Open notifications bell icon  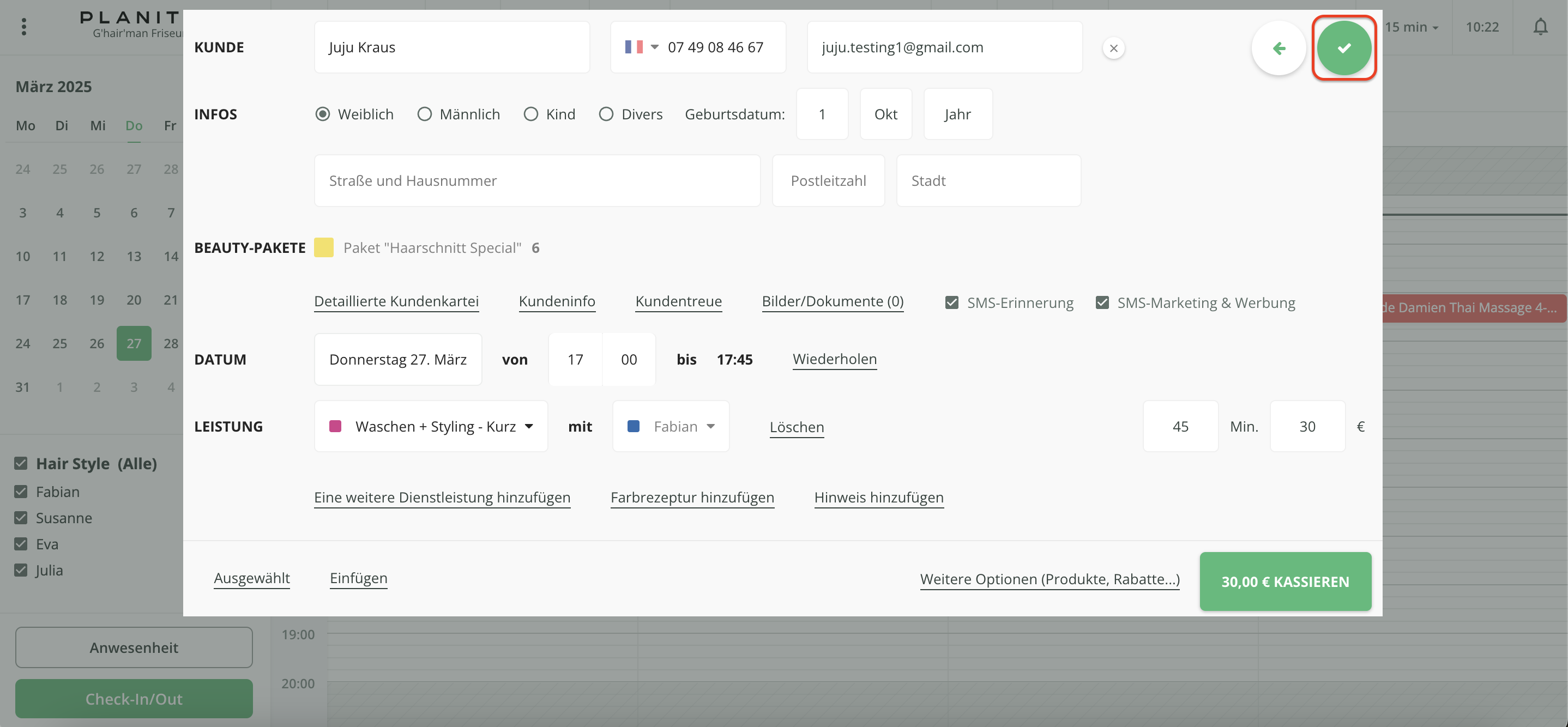[x=1540, y=27]
